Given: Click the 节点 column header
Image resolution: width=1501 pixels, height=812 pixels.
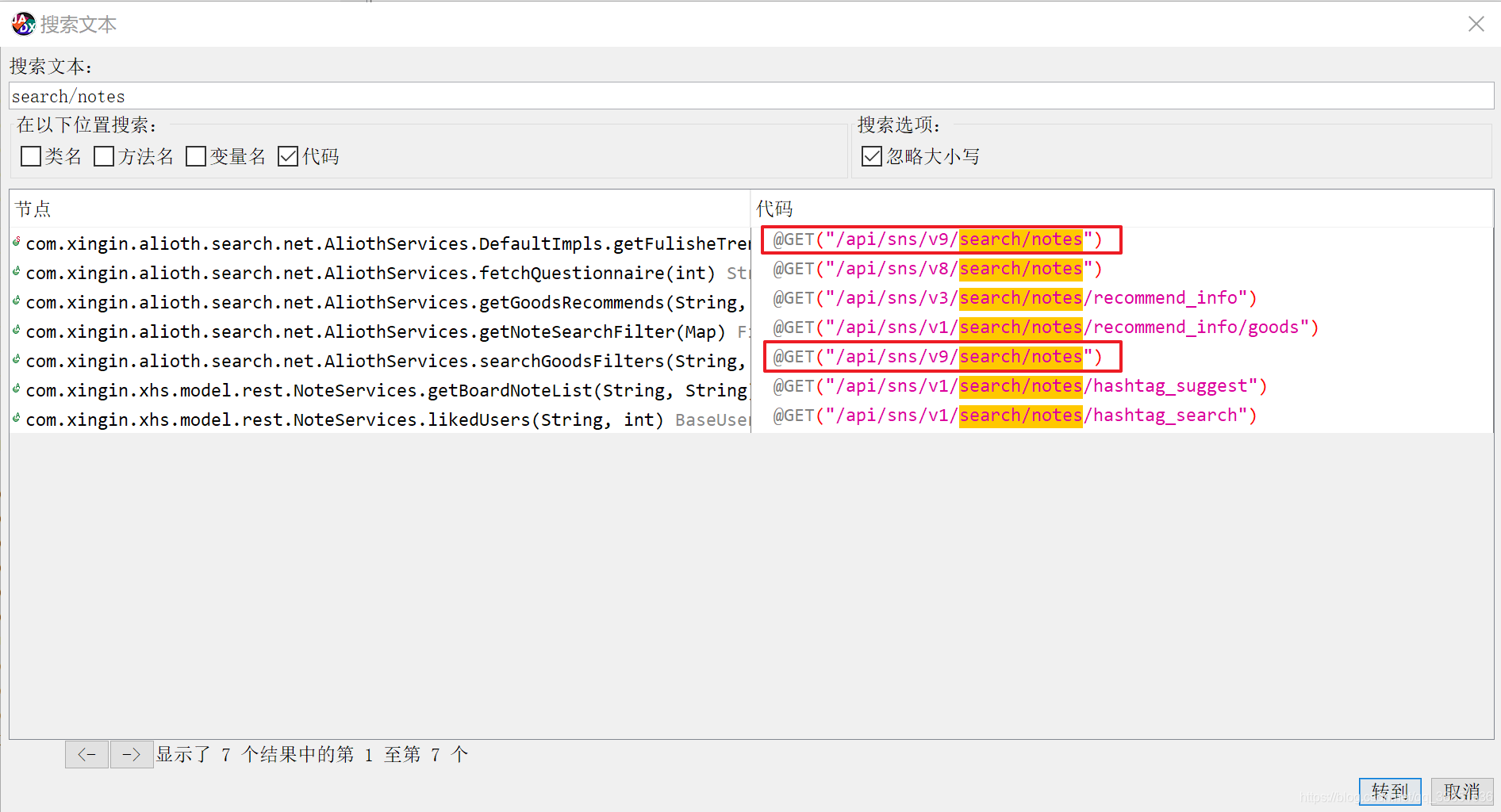Looking at the screenshot, I should coord(380,209).
